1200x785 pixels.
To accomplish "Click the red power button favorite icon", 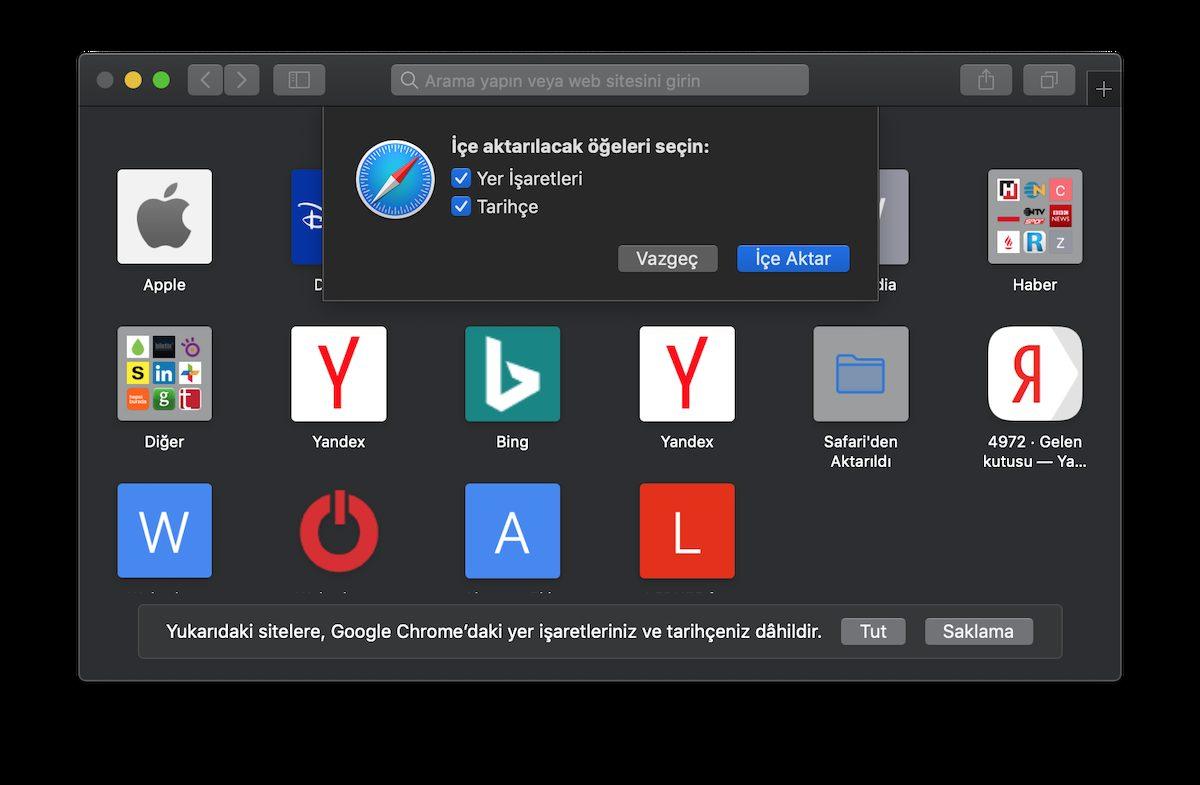I will tap(338, 530).
